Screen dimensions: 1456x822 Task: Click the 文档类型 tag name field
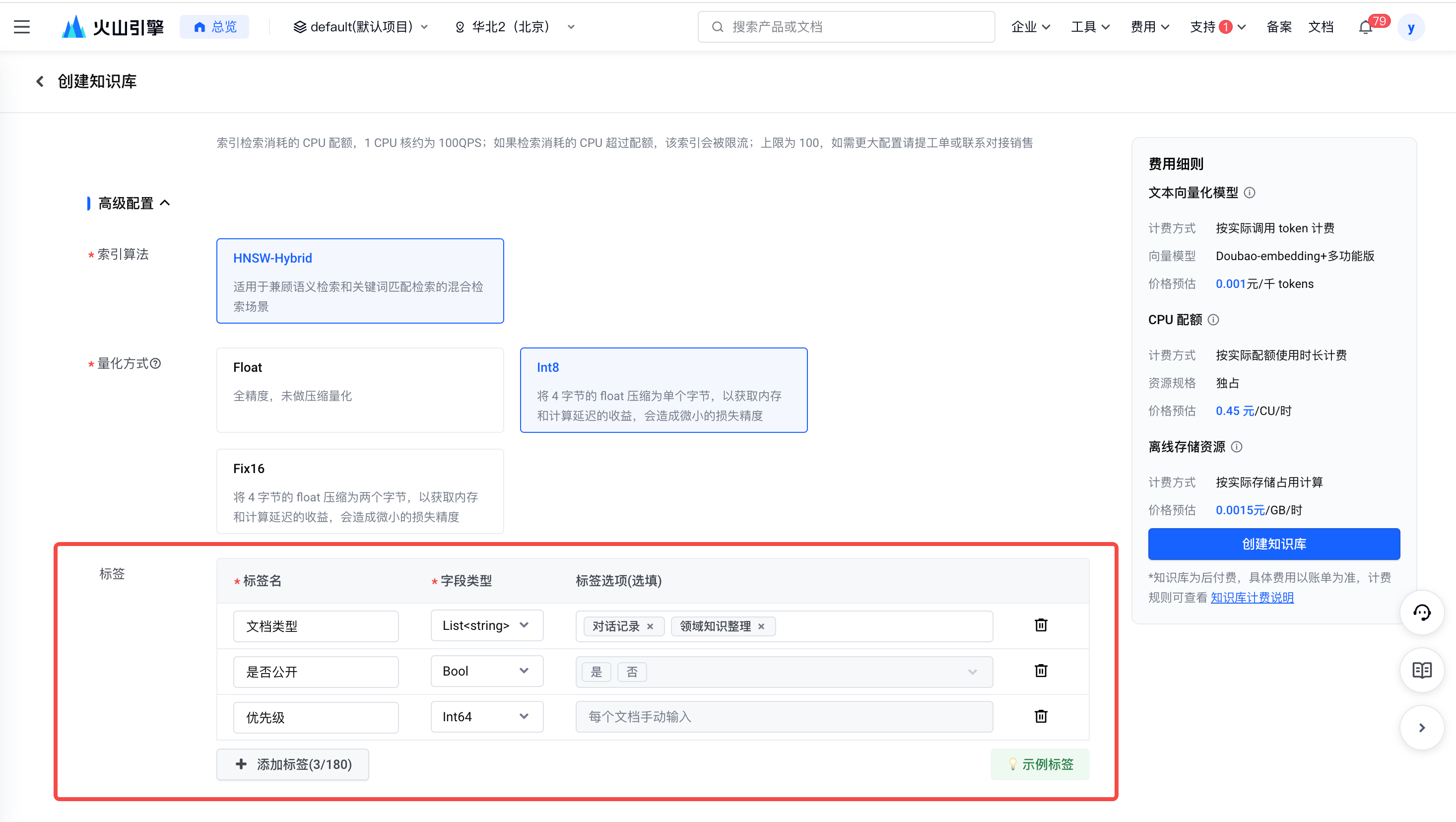click(316, 626)
